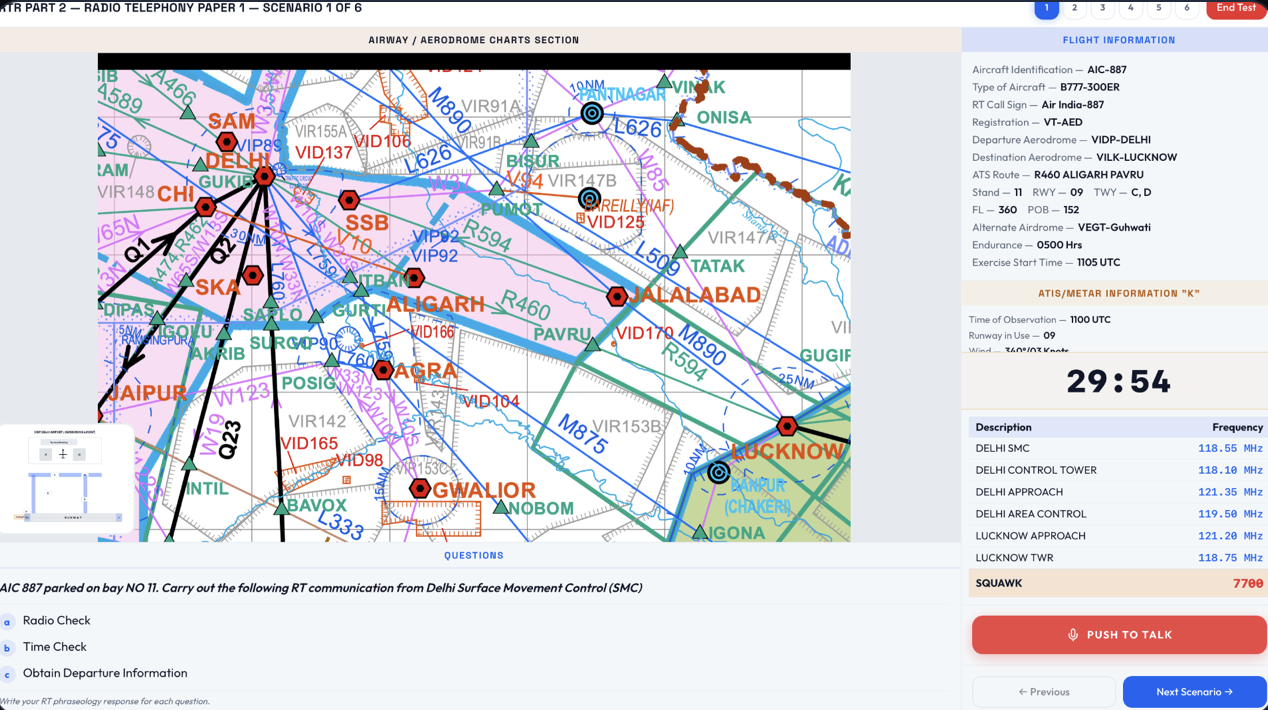Screen dimensions: 1268x710
Task: Click the AIRWAY / AERODROME CHARTS SECTION header
Action: 474,40
